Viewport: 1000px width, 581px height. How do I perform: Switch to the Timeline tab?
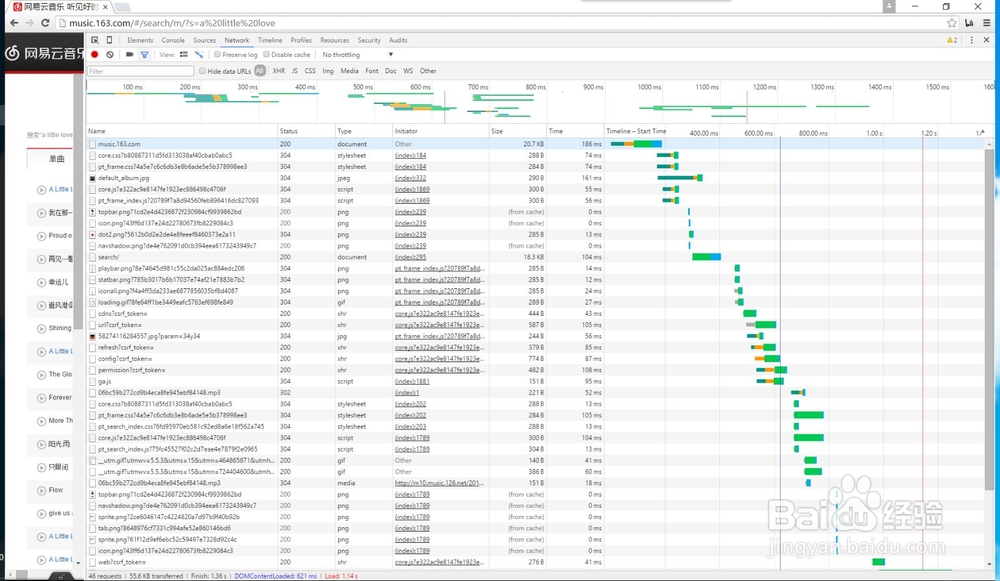[270, 40]
